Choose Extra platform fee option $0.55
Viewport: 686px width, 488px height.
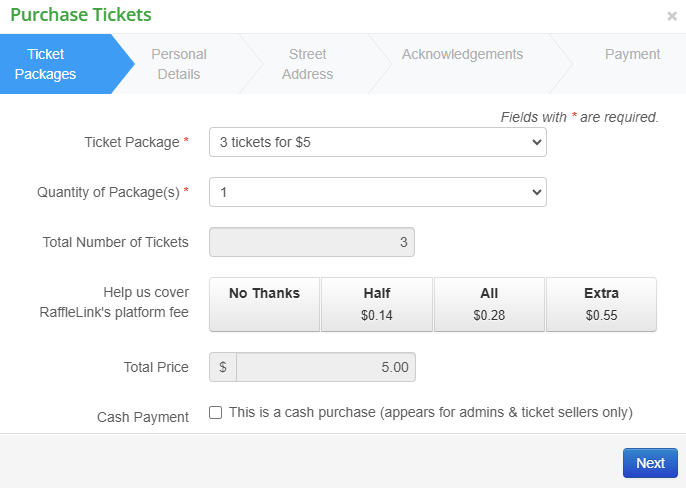tap(601, 304)
